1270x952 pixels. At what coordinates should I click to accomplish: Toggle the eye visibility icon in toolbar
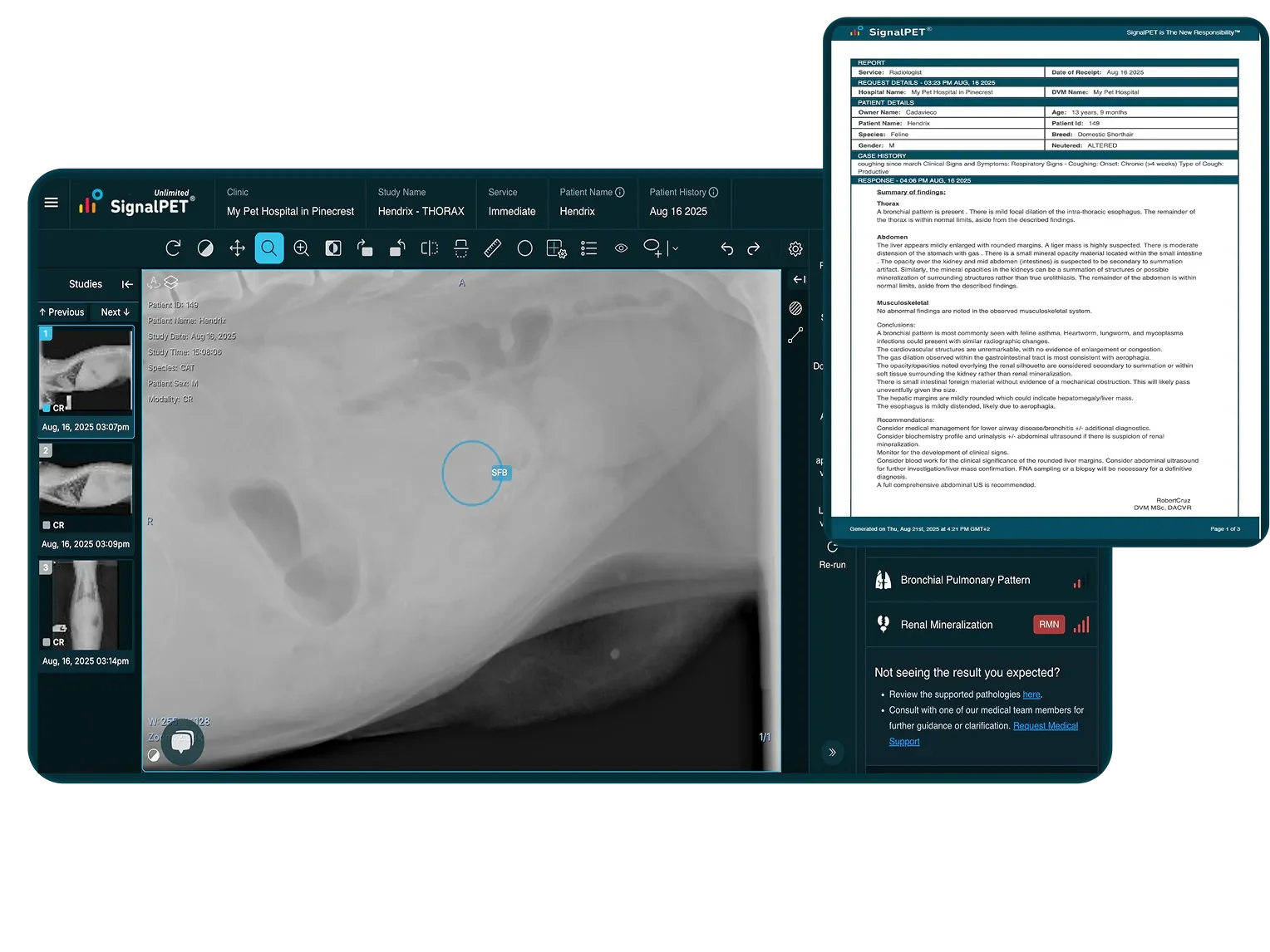click(x=621, y=248)
